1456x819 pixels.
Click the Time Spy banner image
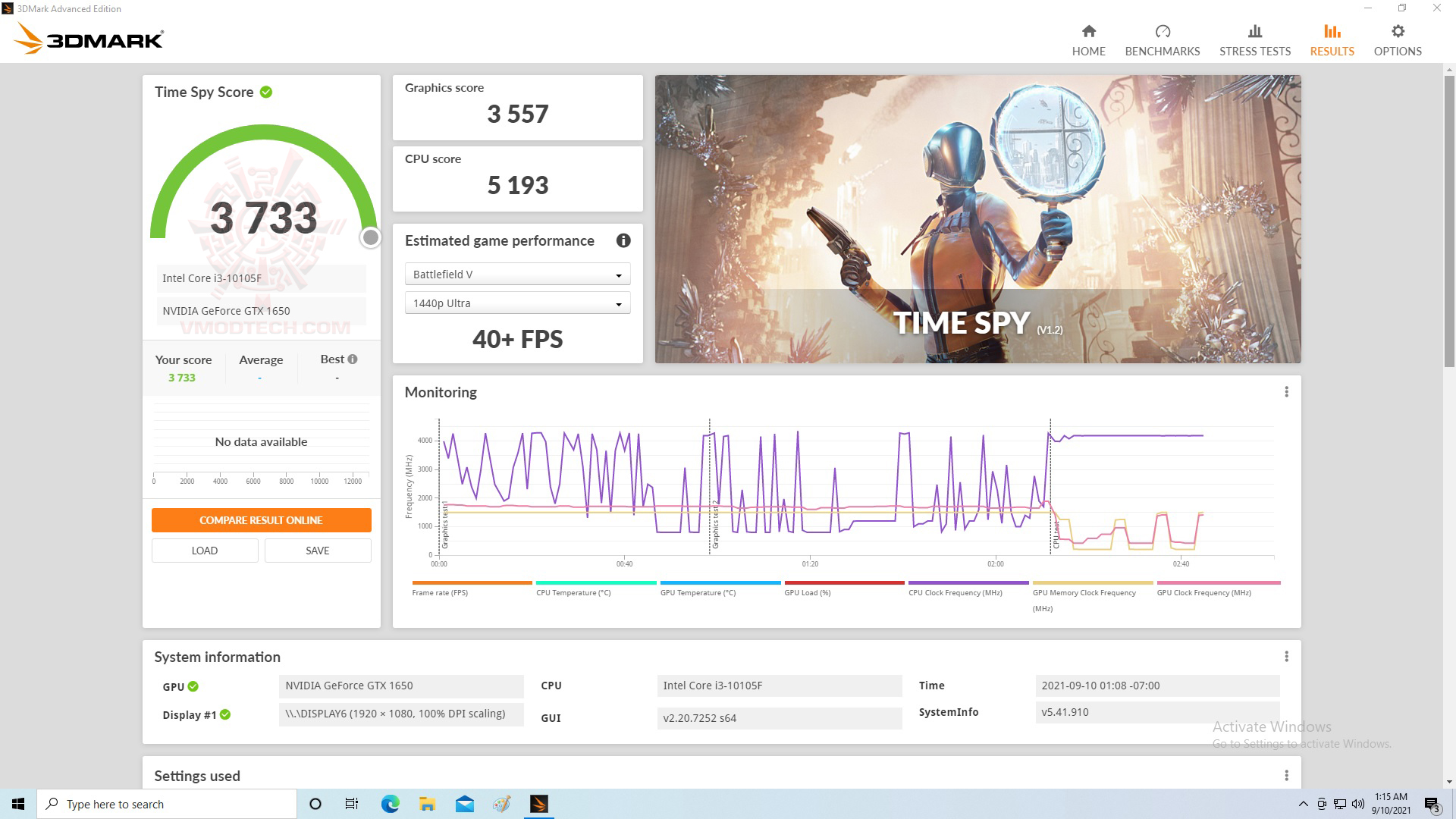click(x=977, y=218)
